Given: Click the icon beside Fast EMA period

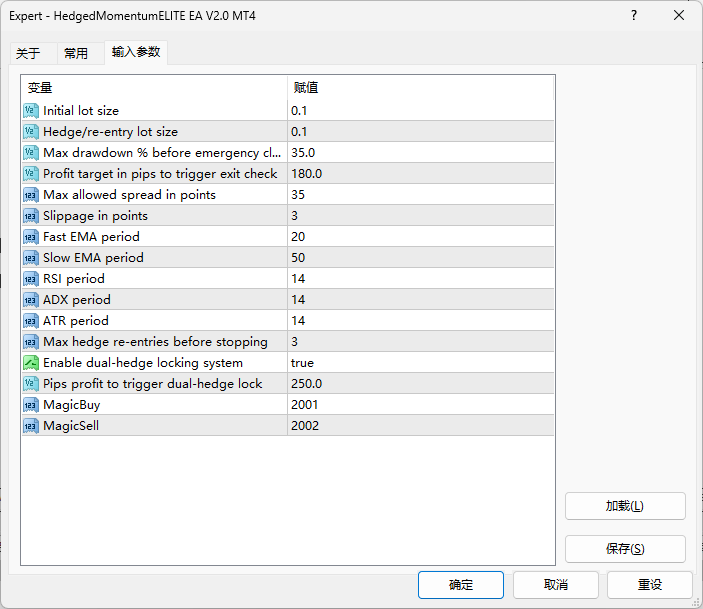Looking at the screenshot, I should point(30,237).
